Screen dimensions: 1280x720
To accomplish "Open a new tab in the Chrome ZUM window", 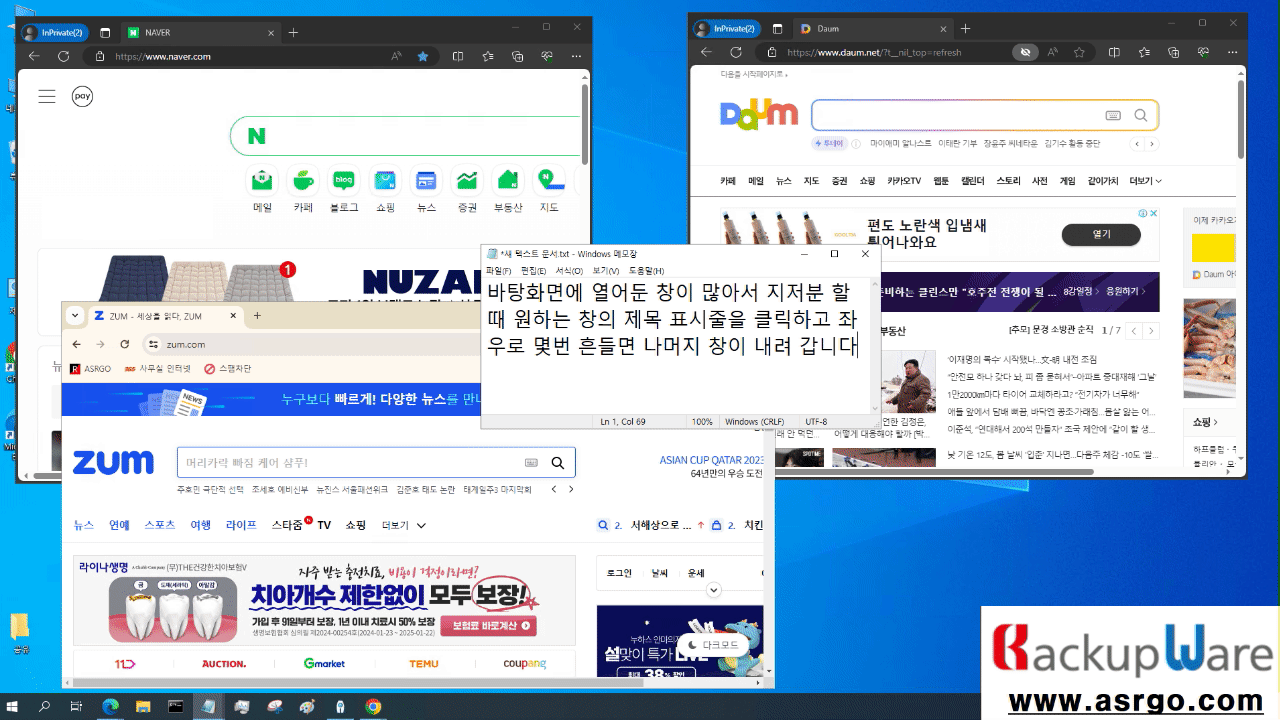I will coord(257,315).
